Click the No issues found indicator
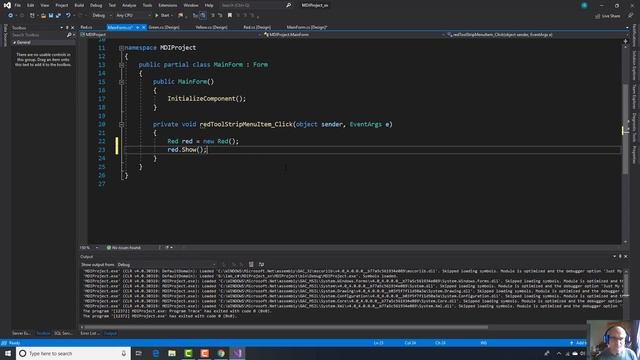This screenshot has height=360, width=640. [124, 247]
